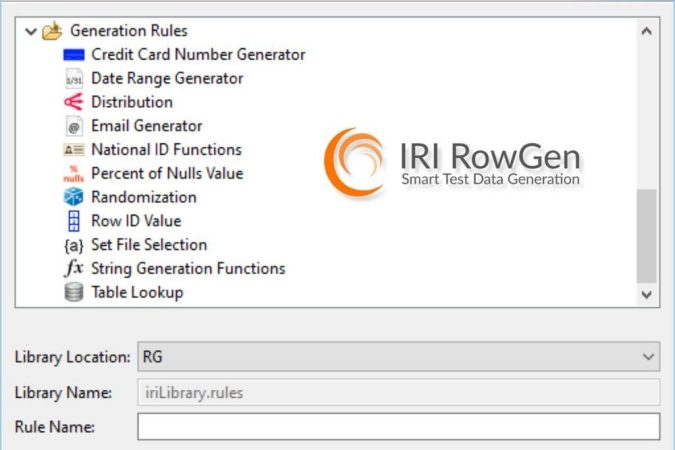Image resolution: width=675 pixels, height=450 pixels.
Task: Select the Row ID Value icon
Action: click(x=74, y=221)
